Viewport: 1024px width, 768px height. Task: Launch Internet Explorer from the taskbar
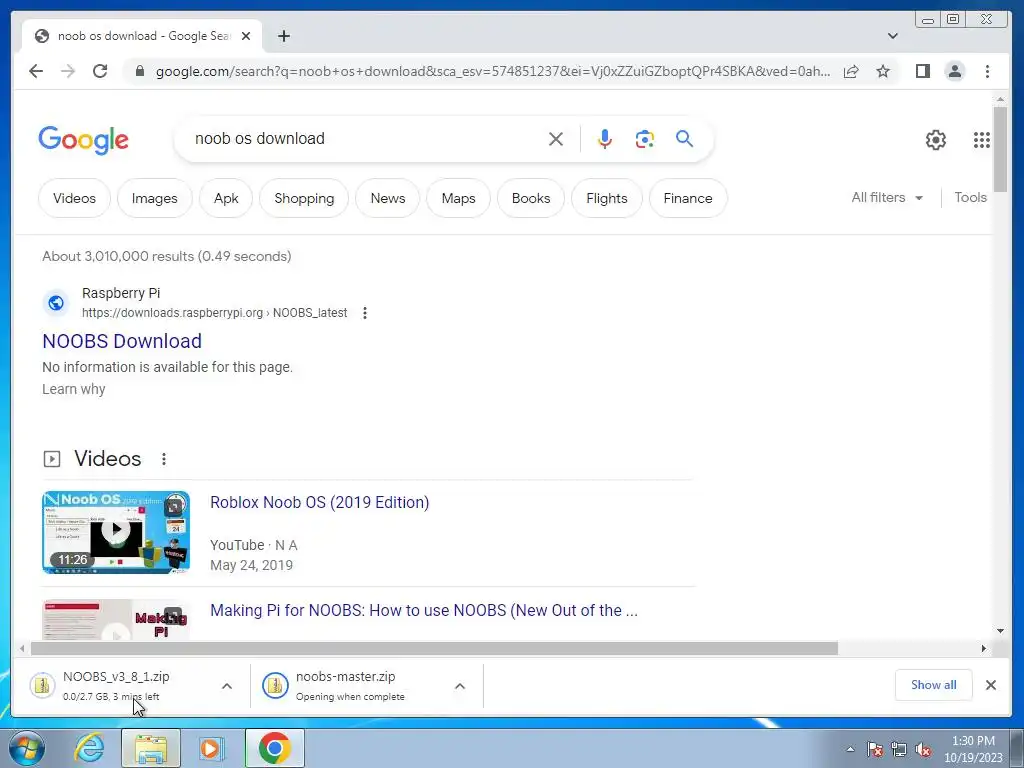pos(89,748)
